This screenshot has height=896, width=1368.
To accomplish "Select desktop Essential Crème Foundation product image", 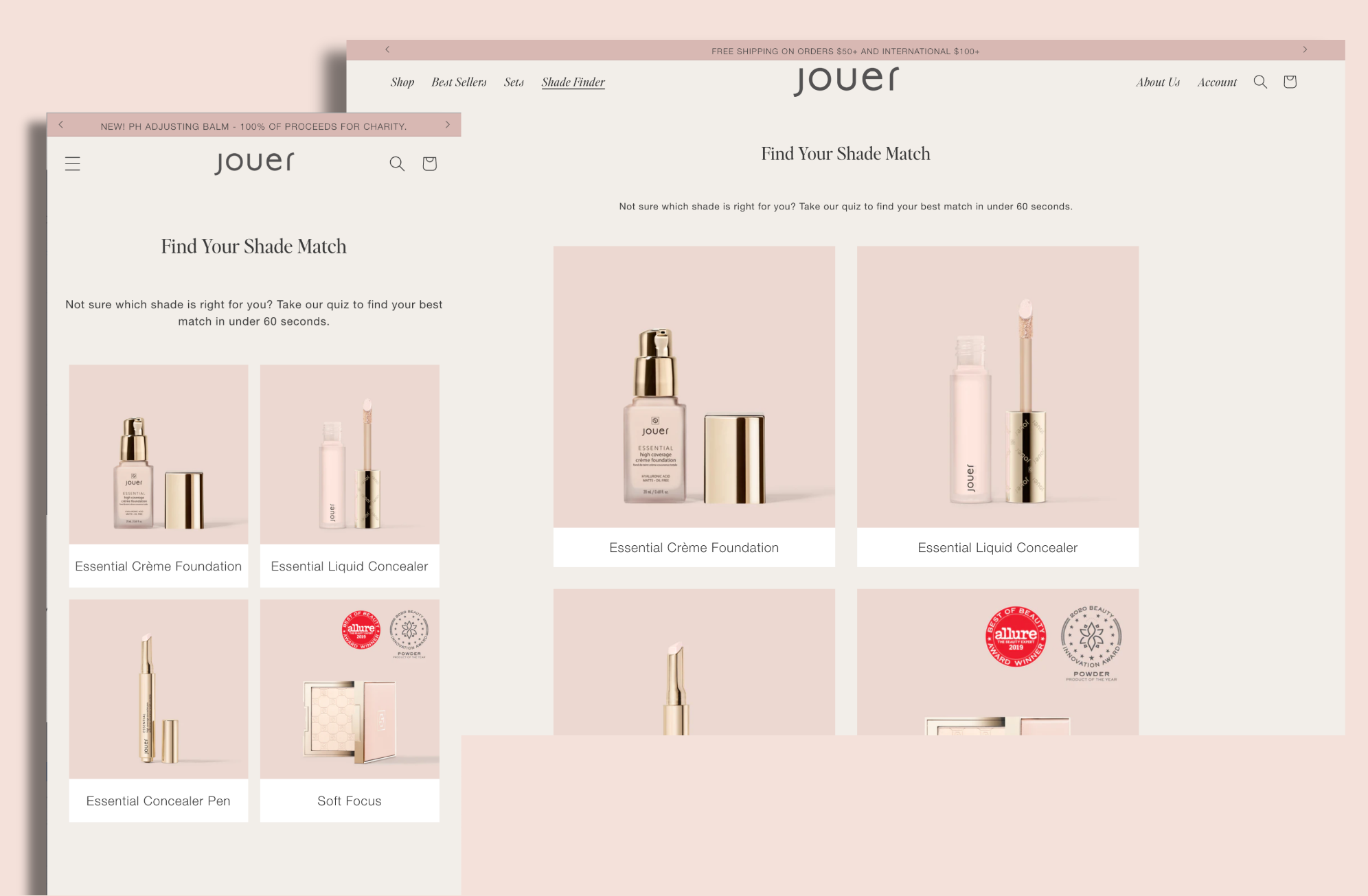I will (694, 387).
